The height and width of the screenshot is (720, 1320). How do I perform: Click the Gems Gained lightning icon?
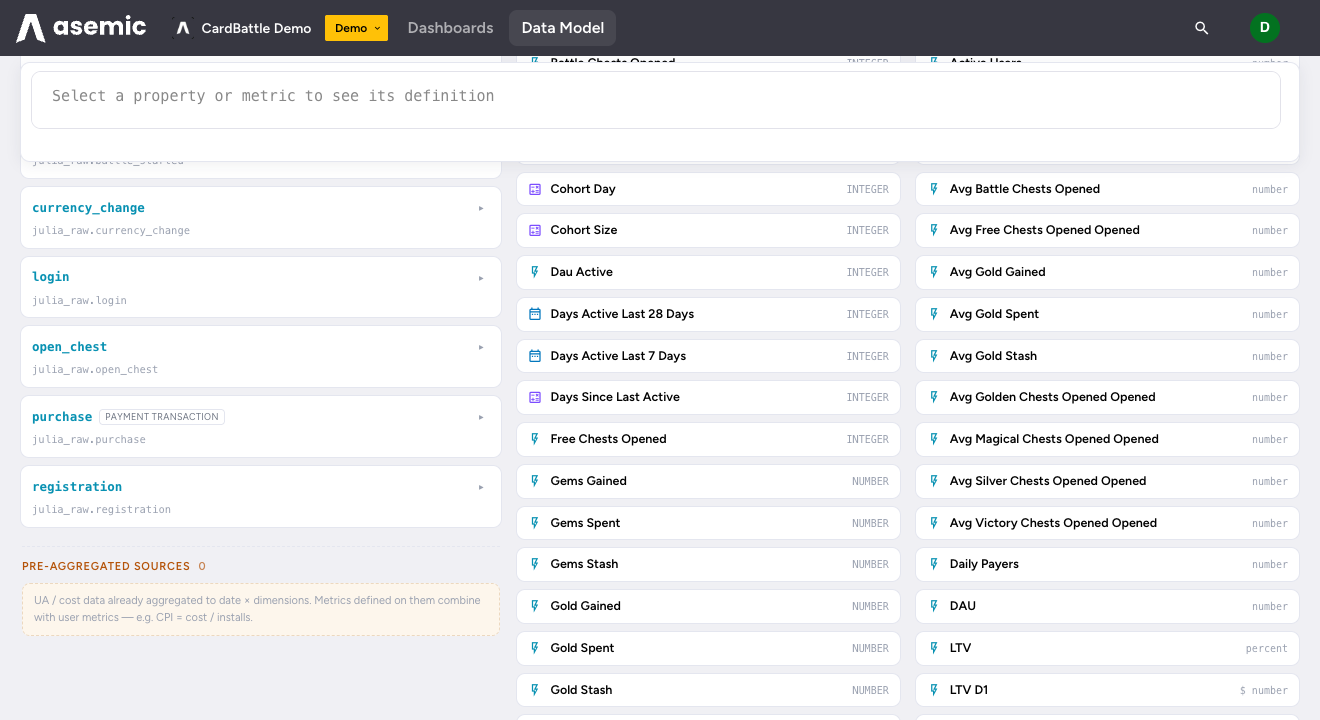[x=535, y=481]
